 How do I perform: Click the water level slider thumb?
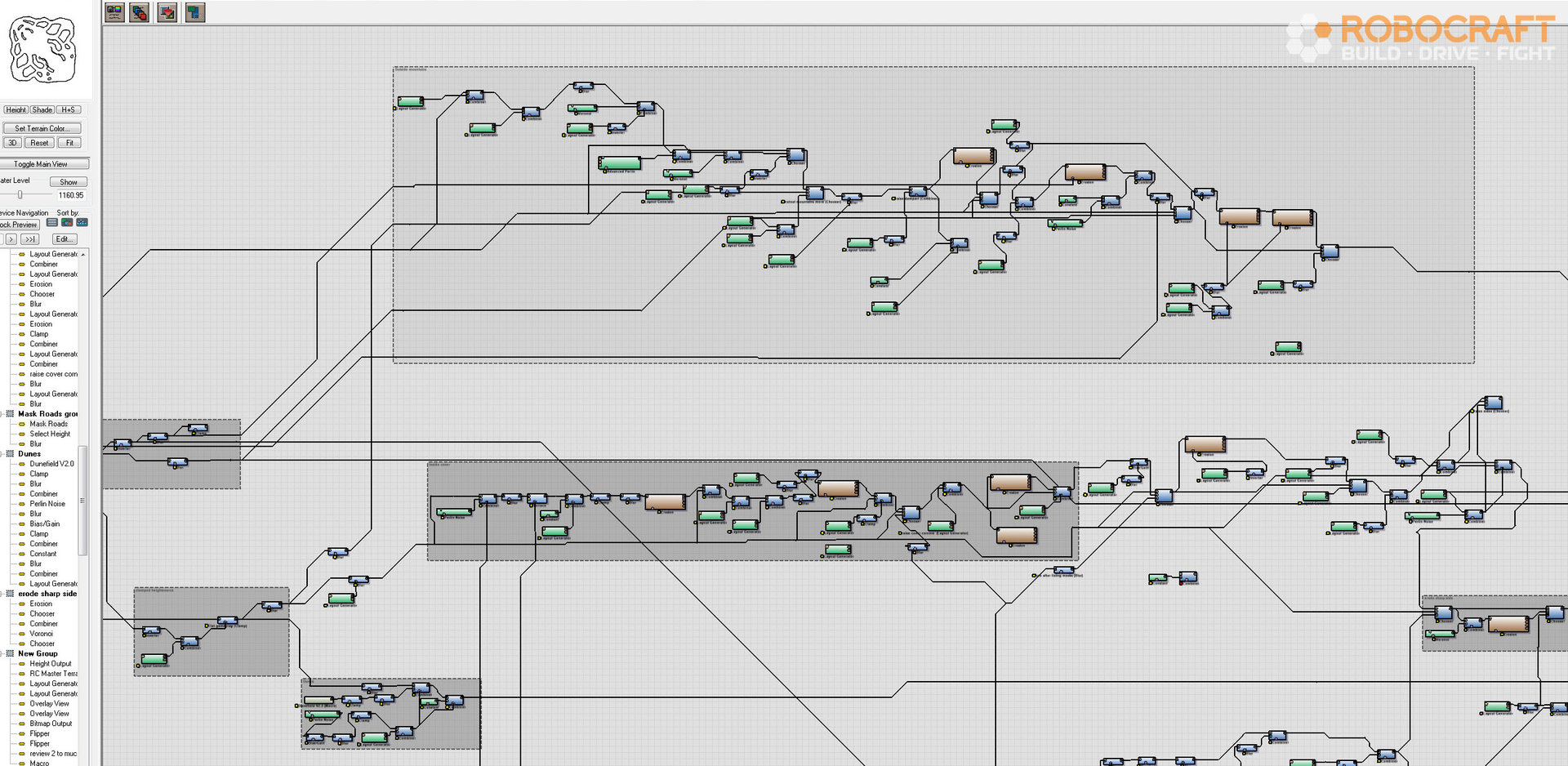click(x=20, y=195)
